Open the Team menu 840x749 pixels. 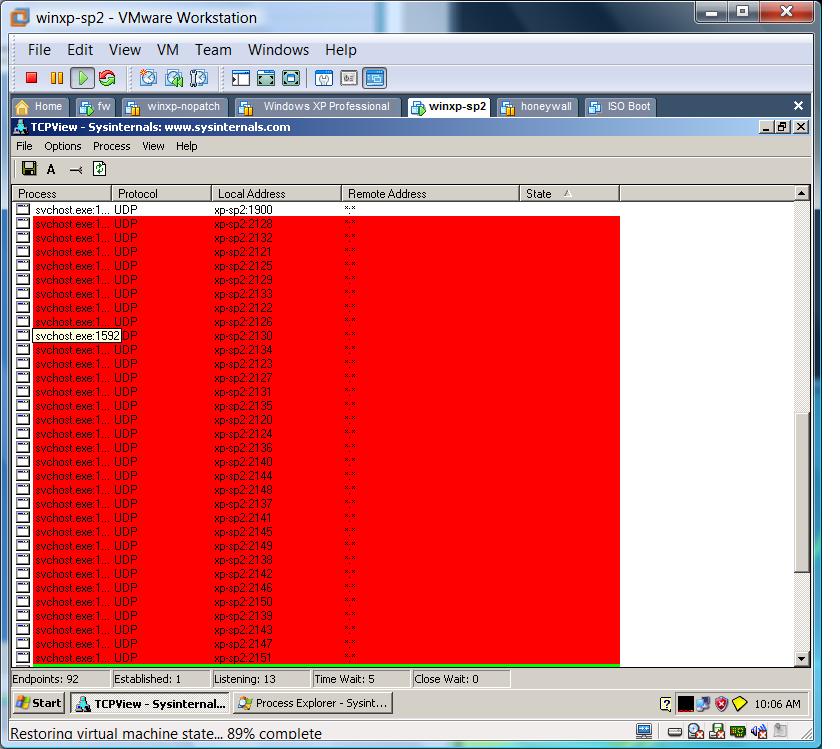tap(213, 50)
